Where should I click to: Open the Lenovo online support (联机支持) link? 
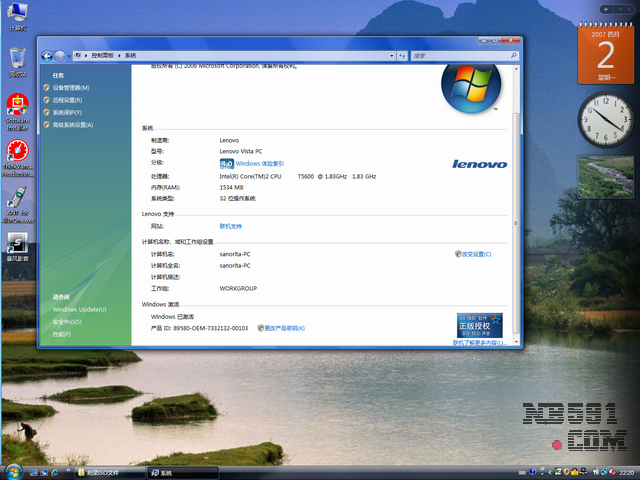[231, 226]
